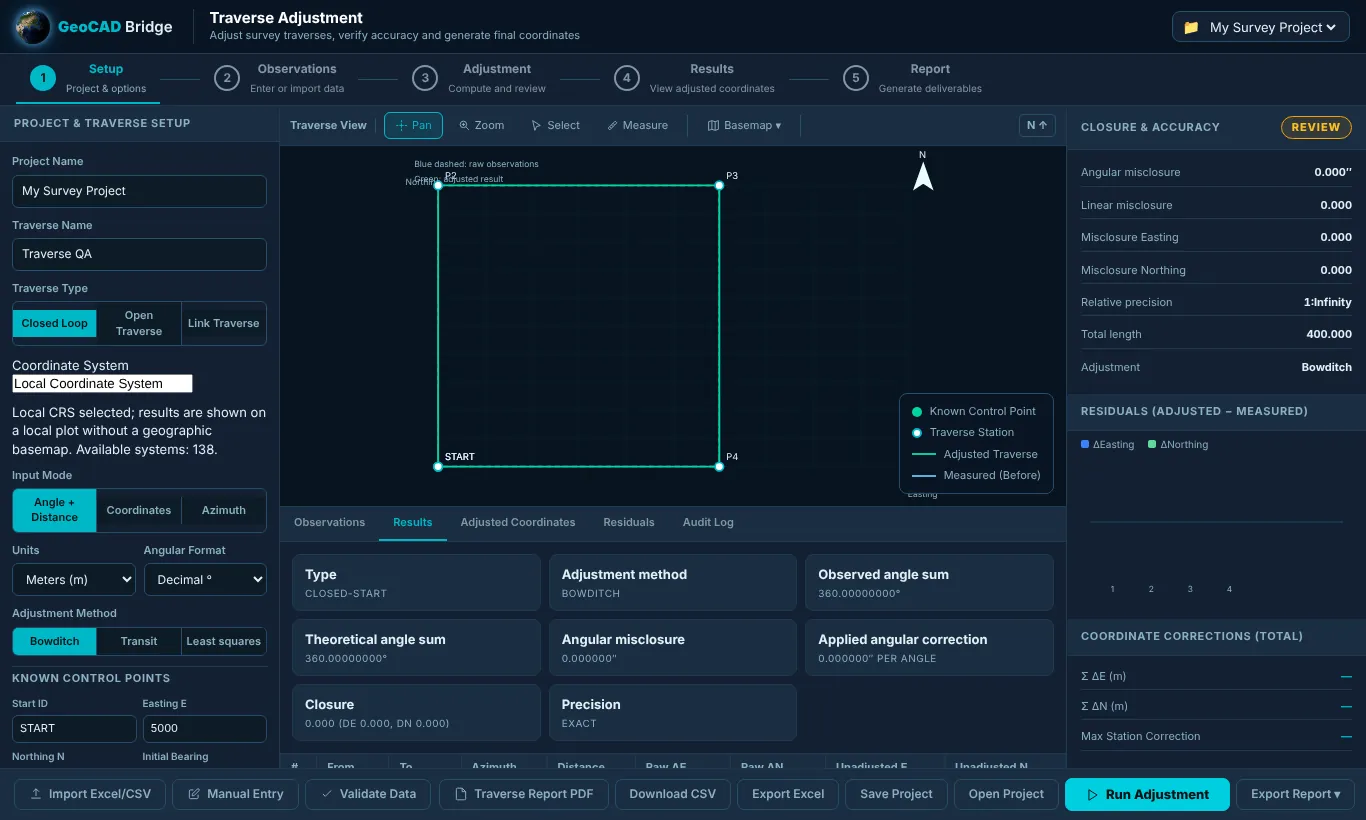Image resolution: width=1366 pixels, height=820 pixels.
Task: Choose Least squares adjustment method
Action: 224,641
